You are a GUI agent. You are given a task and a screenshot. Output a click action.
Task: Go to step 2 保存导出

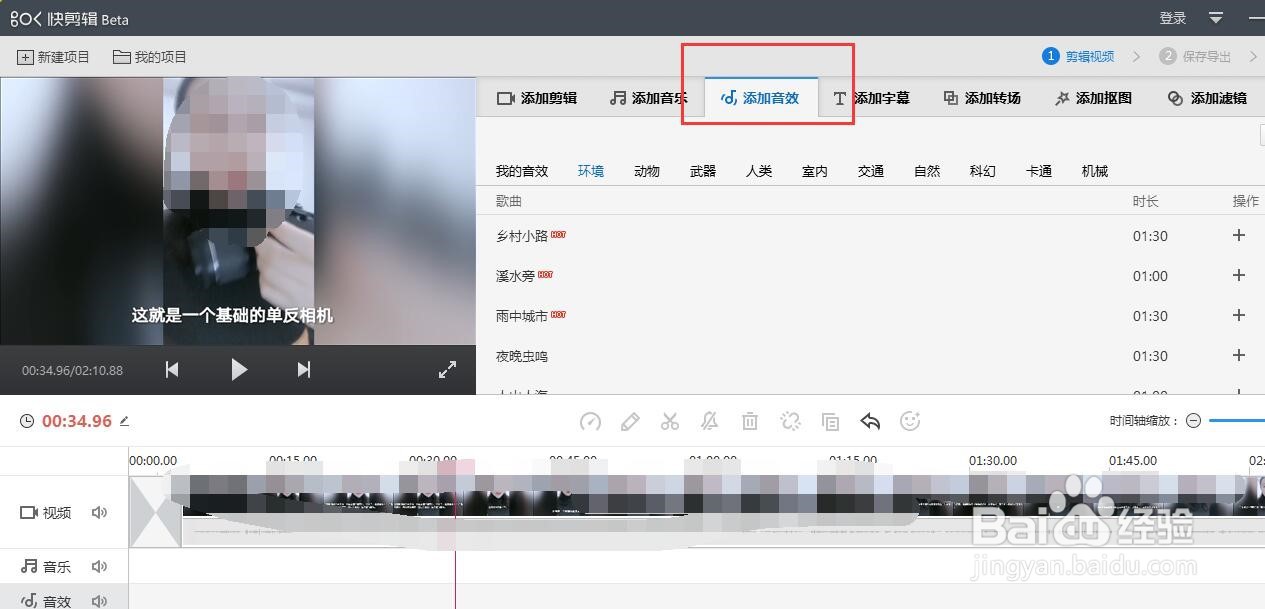1195,56
